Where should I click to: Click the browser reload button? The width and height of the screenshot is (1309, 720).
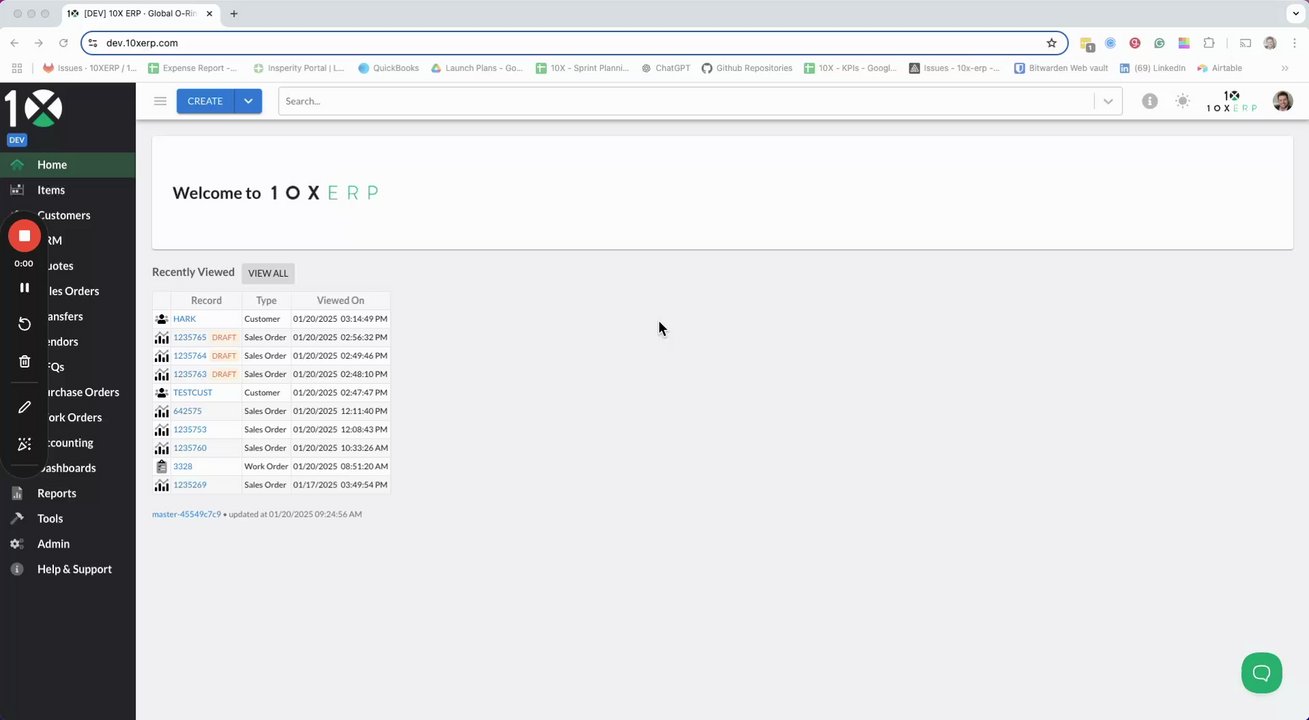pos(63,43)
